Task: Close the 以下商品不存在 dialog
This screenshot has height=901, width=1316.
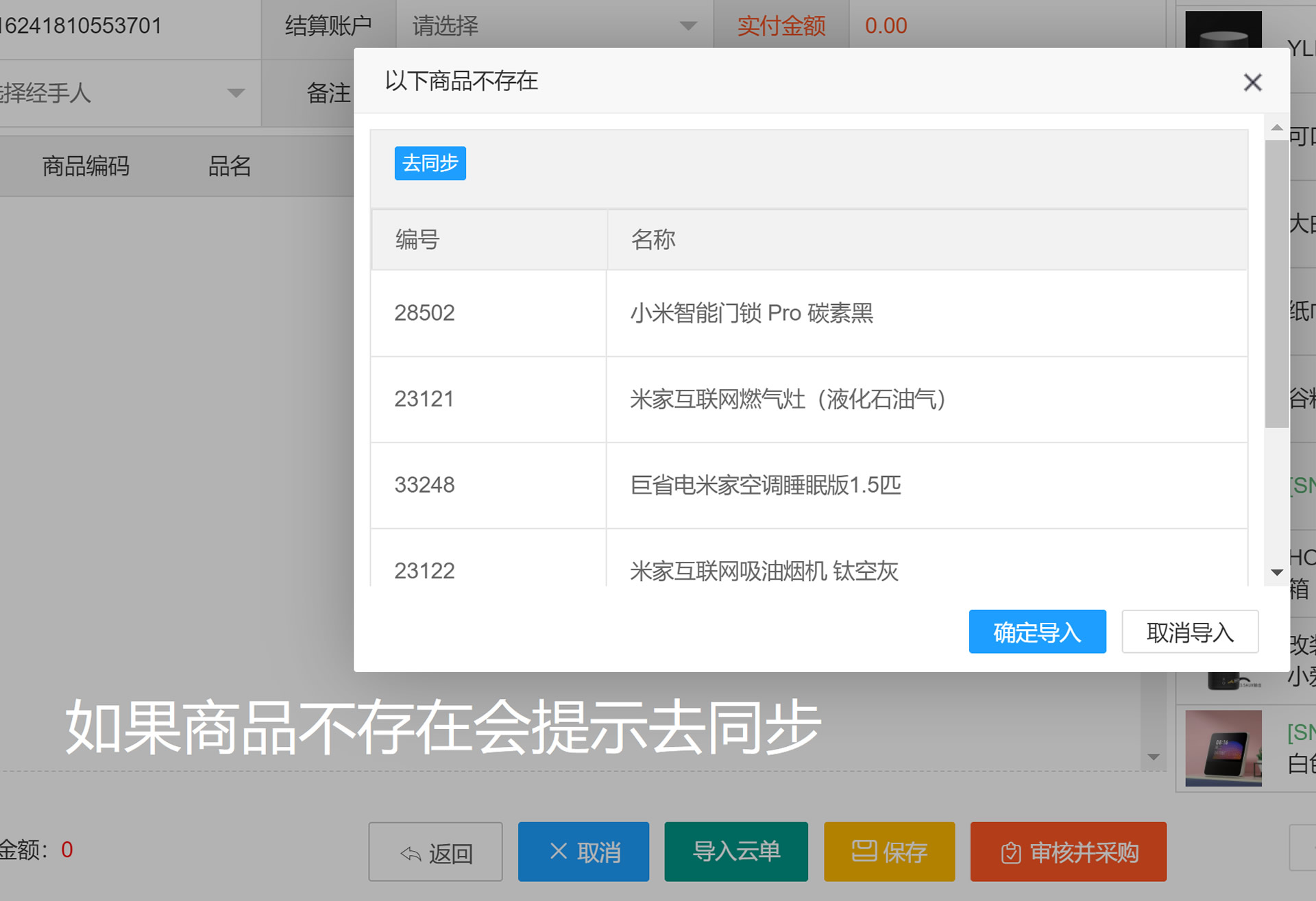Action: [1252, 82]
